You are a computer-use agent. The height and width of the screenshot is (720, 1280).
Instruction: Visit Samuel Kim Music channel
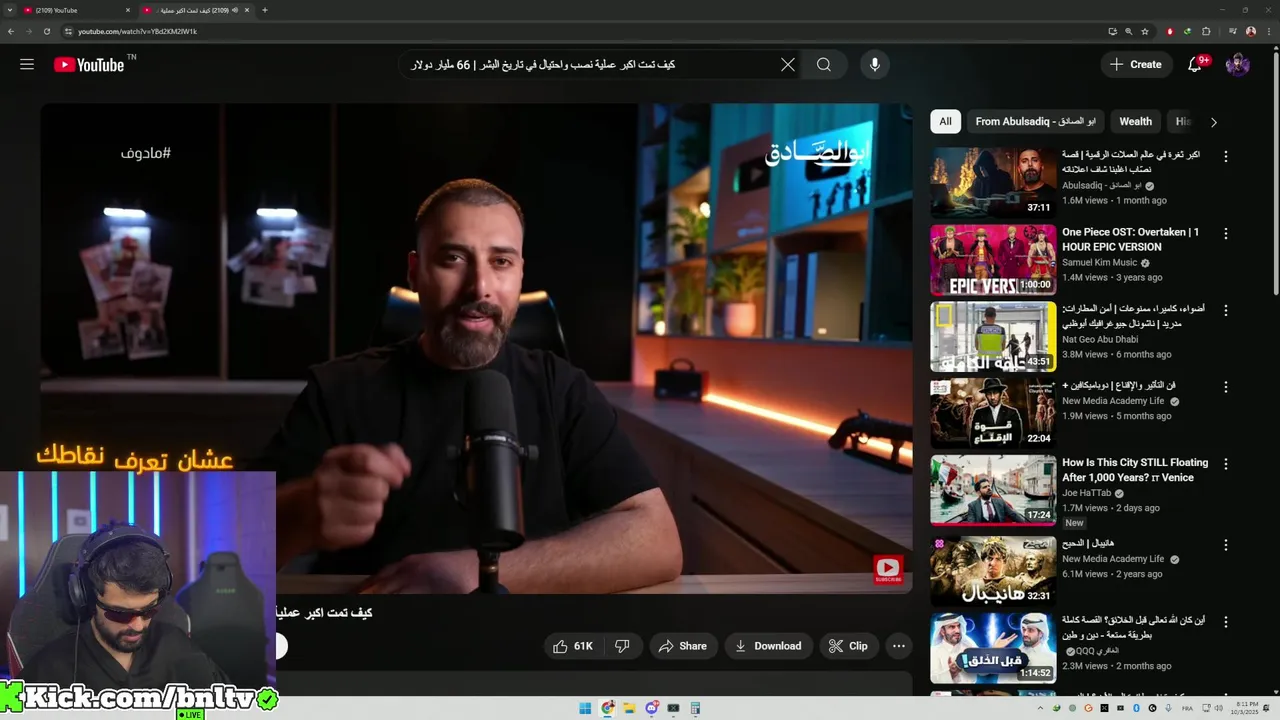pyautogui.click(x=1100, y=263)
